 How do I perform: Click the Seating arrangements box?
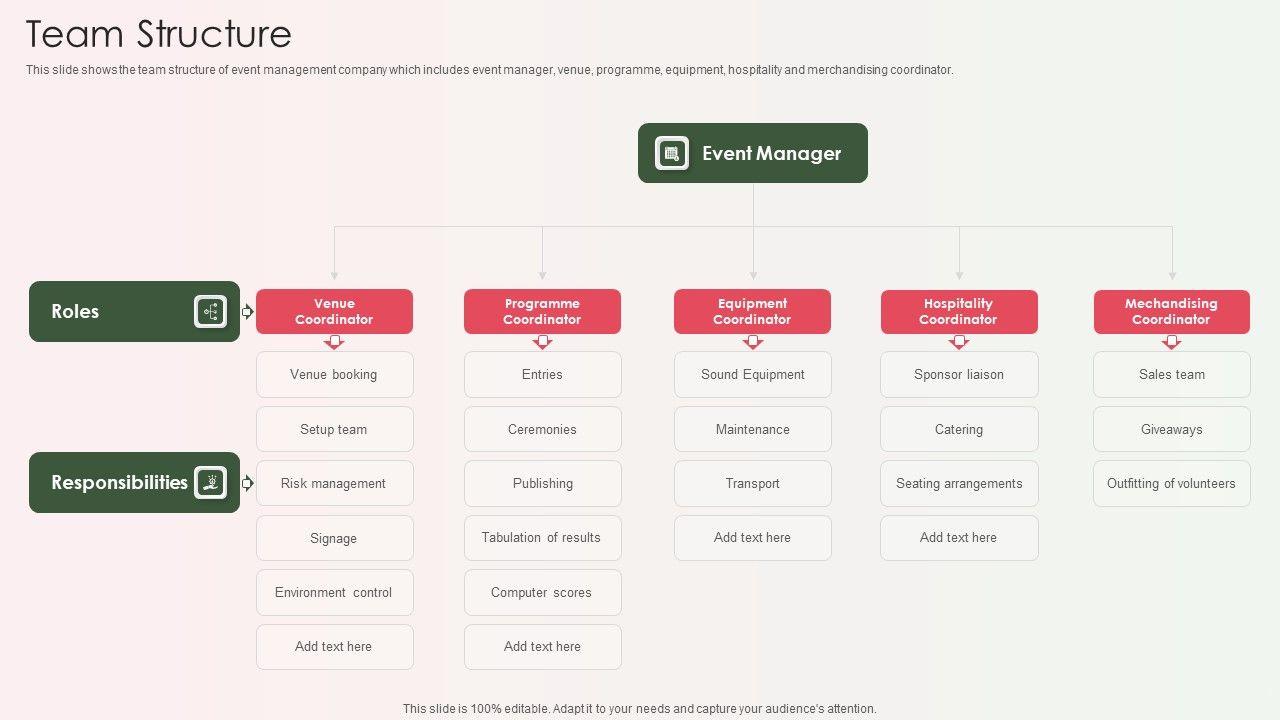coord(959,483)
